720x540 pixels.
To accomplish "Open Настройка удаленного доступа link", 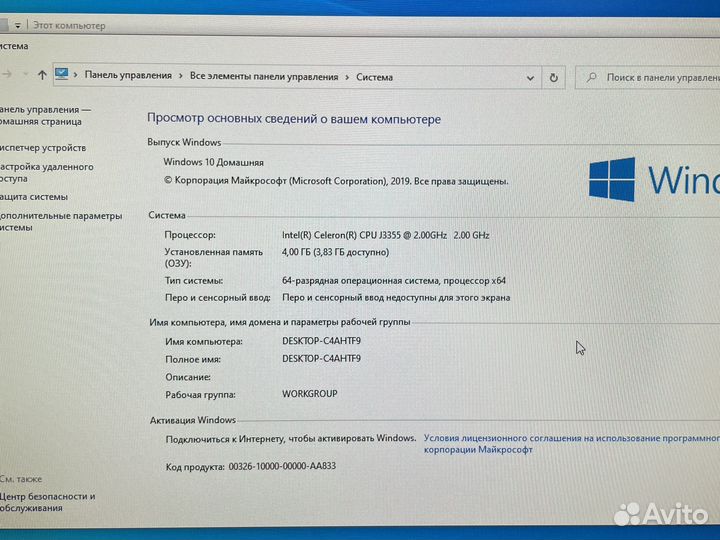I will [x=46, y=173].
